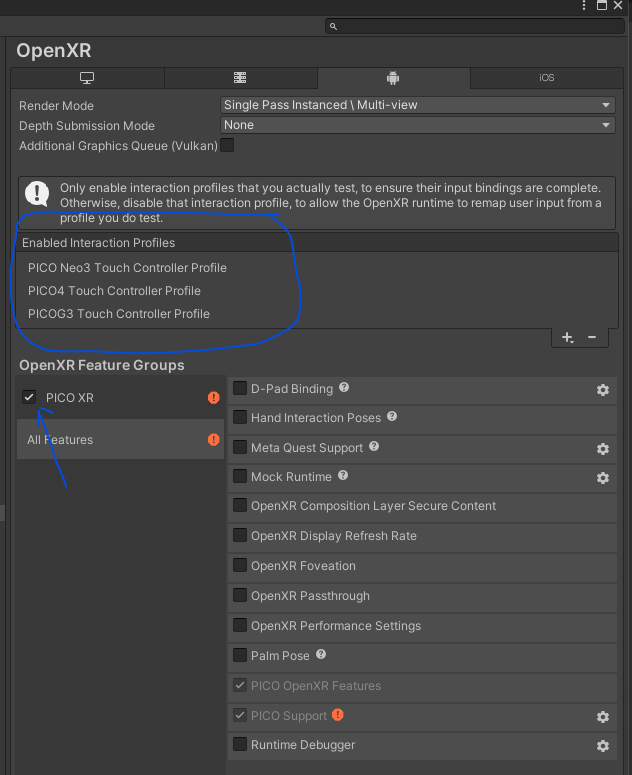Open the Depth Submission Mode dropdown
This screenshot has width=632, height=775.
point(418,125)
